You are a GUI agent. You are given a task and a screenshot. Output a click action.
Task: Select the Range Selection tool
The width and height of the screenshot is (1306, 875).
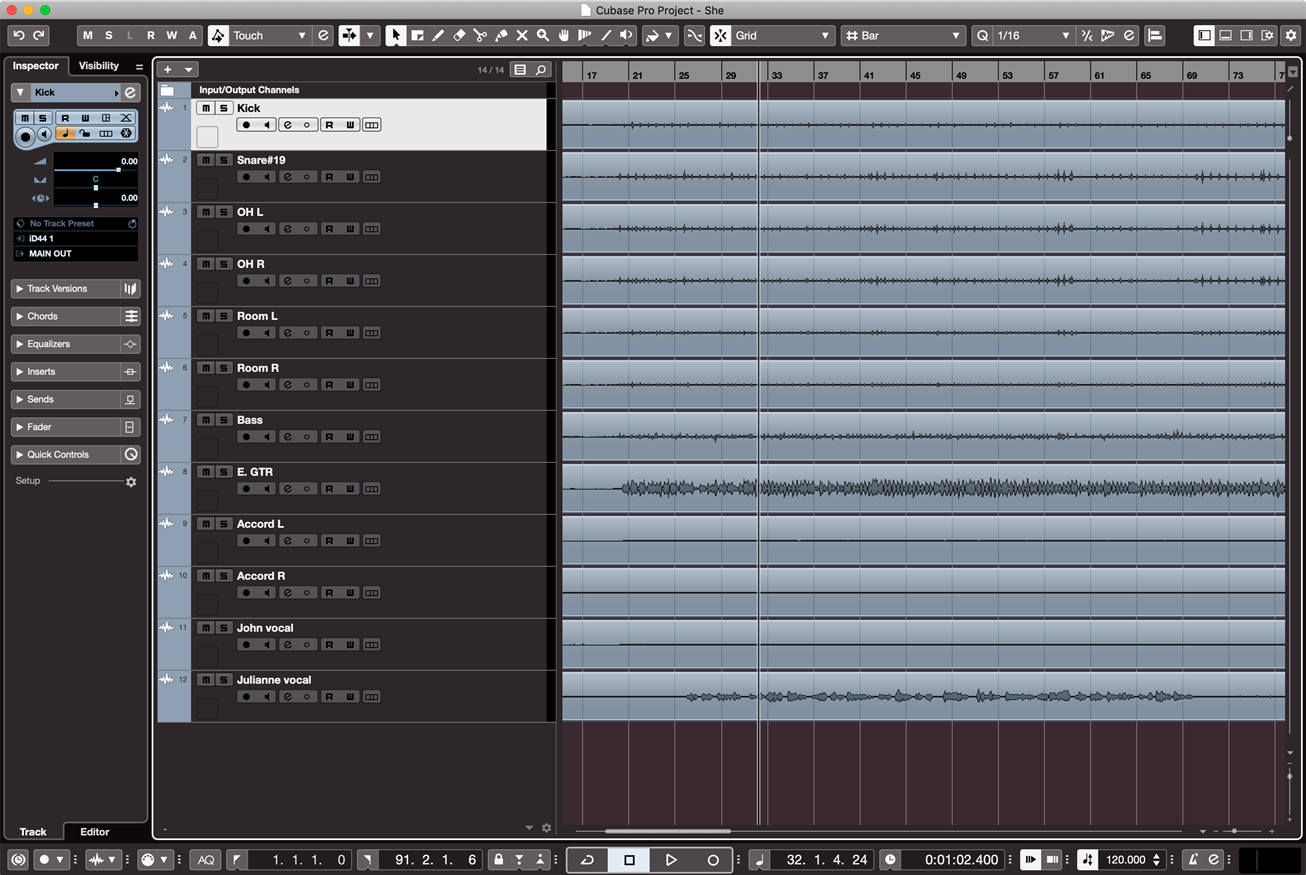tap(417, 35)
